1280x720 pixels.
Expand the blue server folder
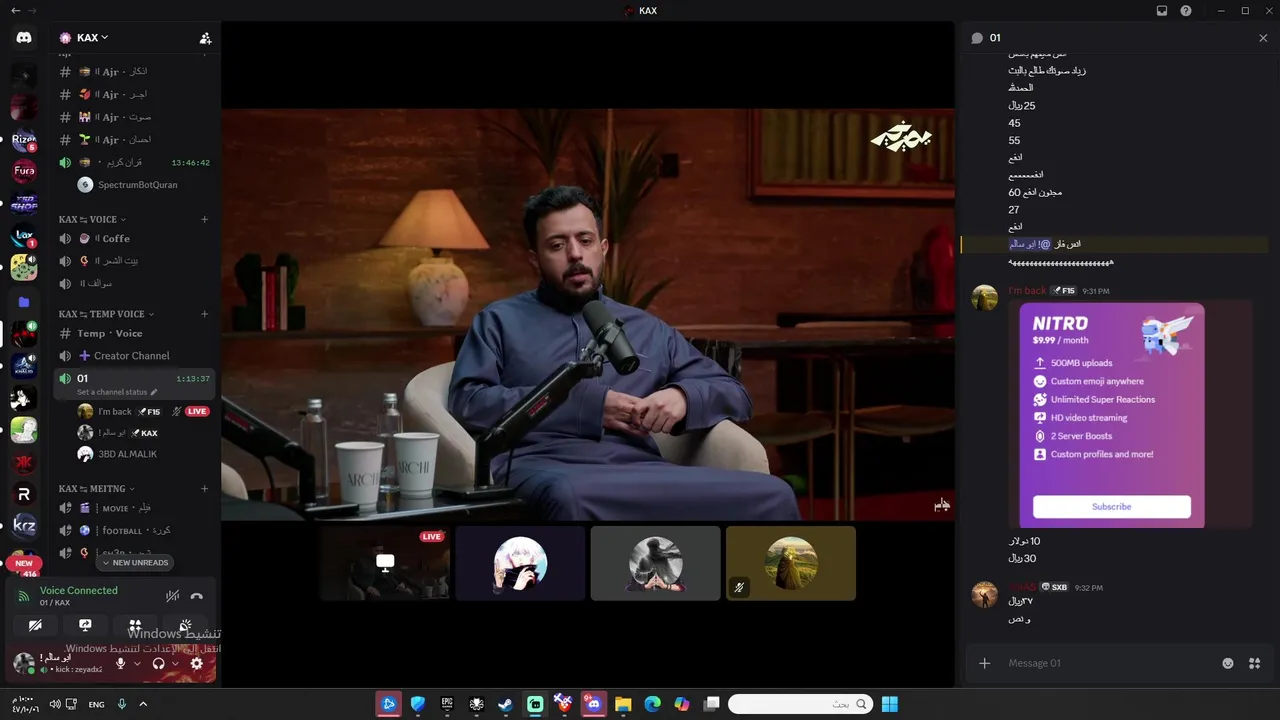pyautogui.click(x=24, y=302)
